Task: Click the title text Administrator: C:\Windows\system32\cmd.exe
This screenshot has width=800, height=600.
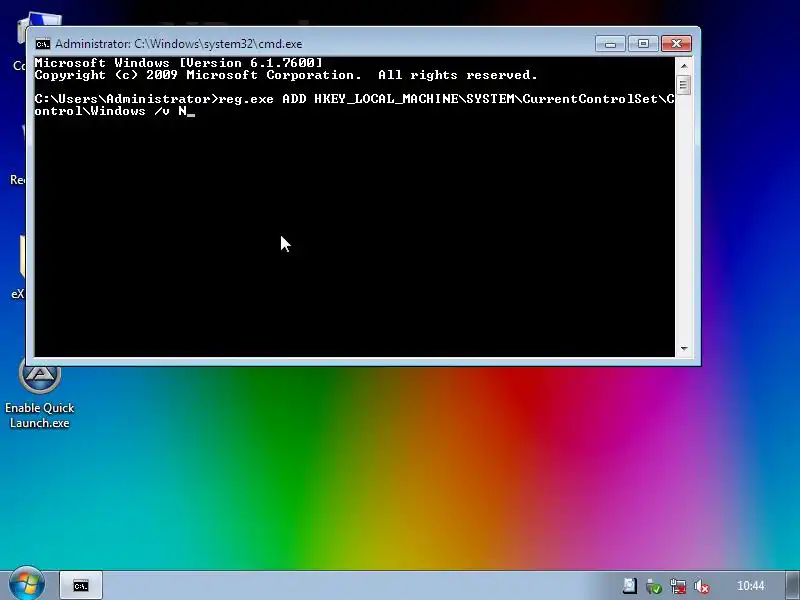Action: click(x=179, y=44)
